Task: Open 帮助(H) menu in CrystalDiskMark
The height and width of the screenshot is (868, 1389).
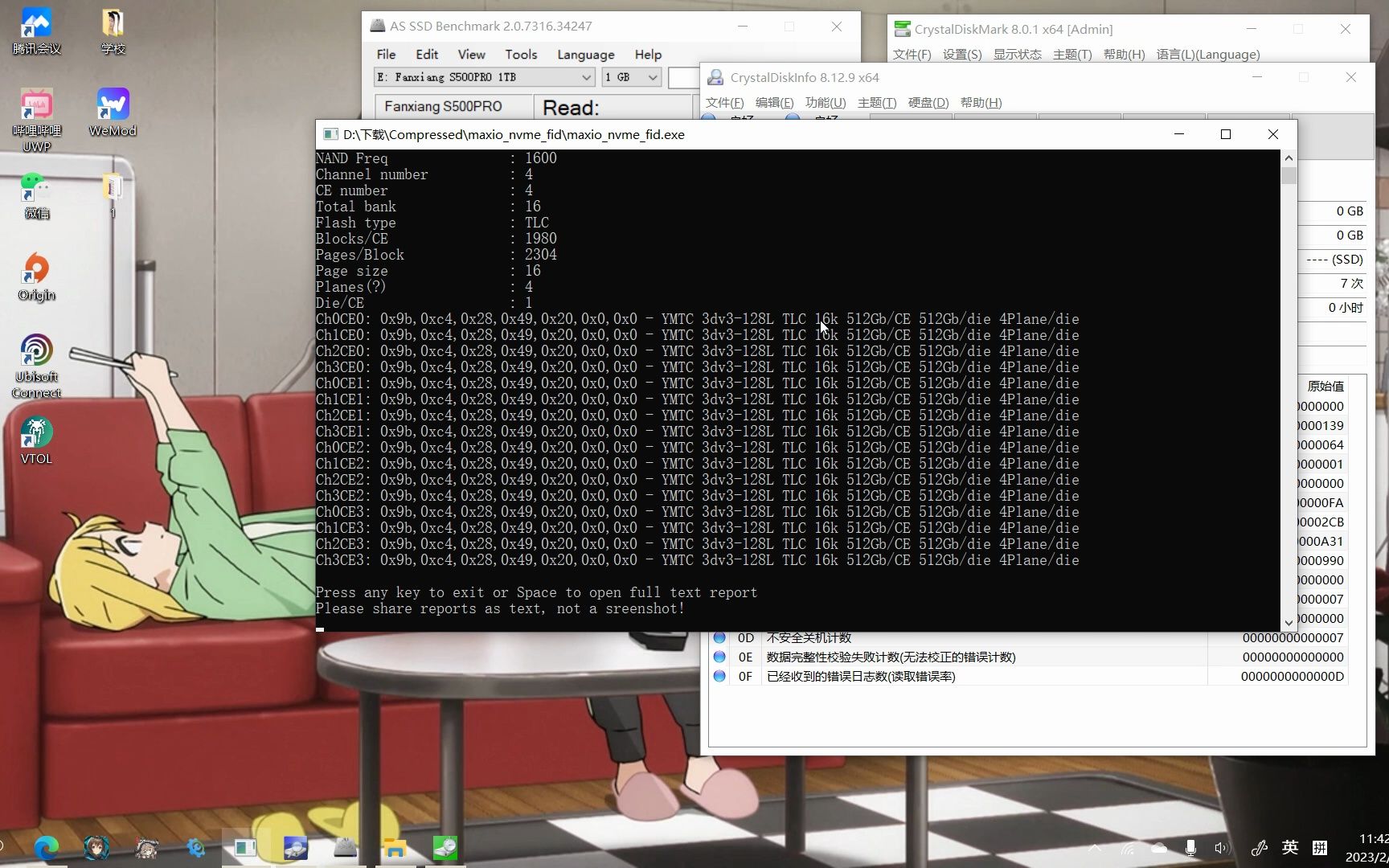Action: click(1124, 55)
